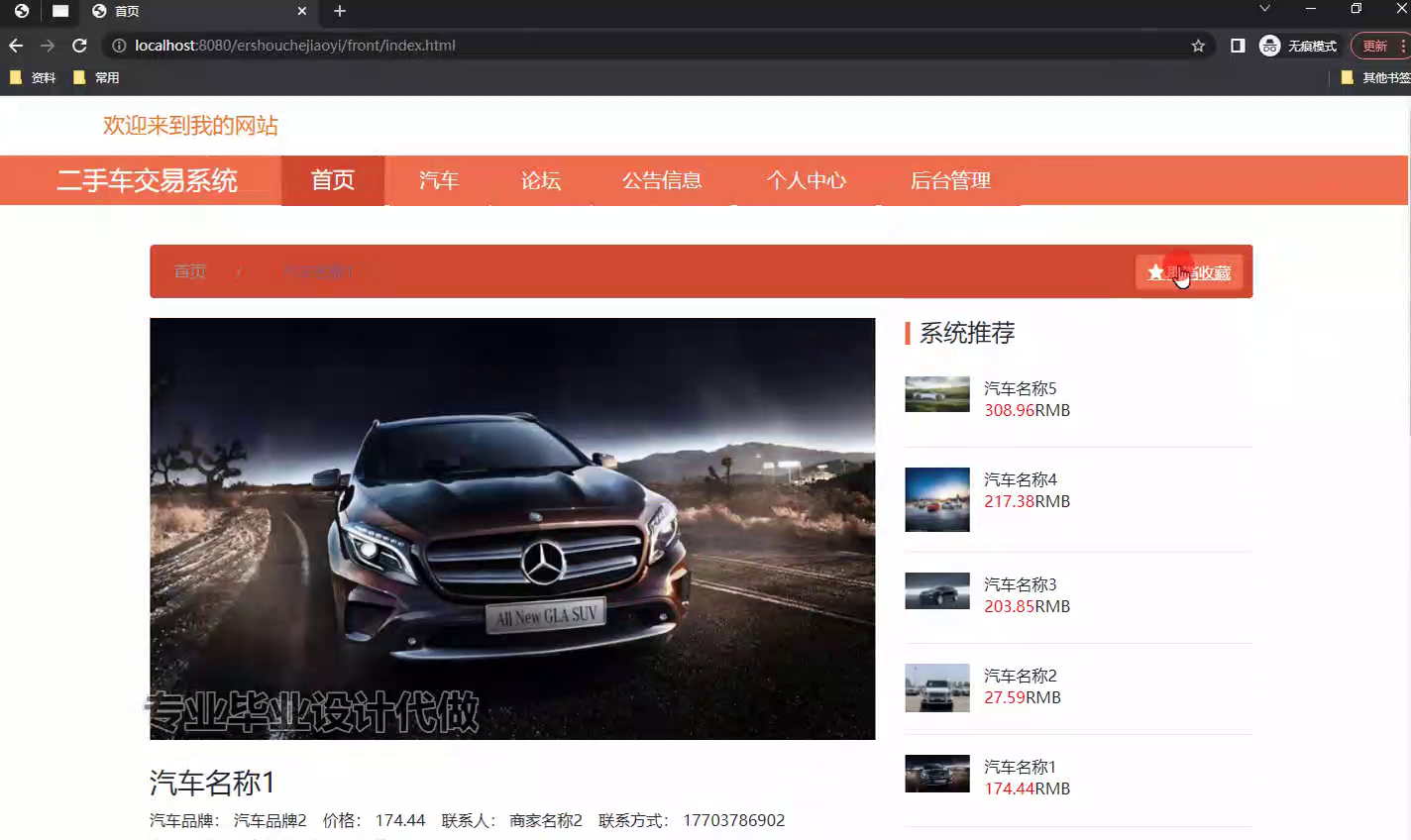The image size is (1411, 840).
Task: Click the 首页 breadcrumb link
Action: [190, 271]
